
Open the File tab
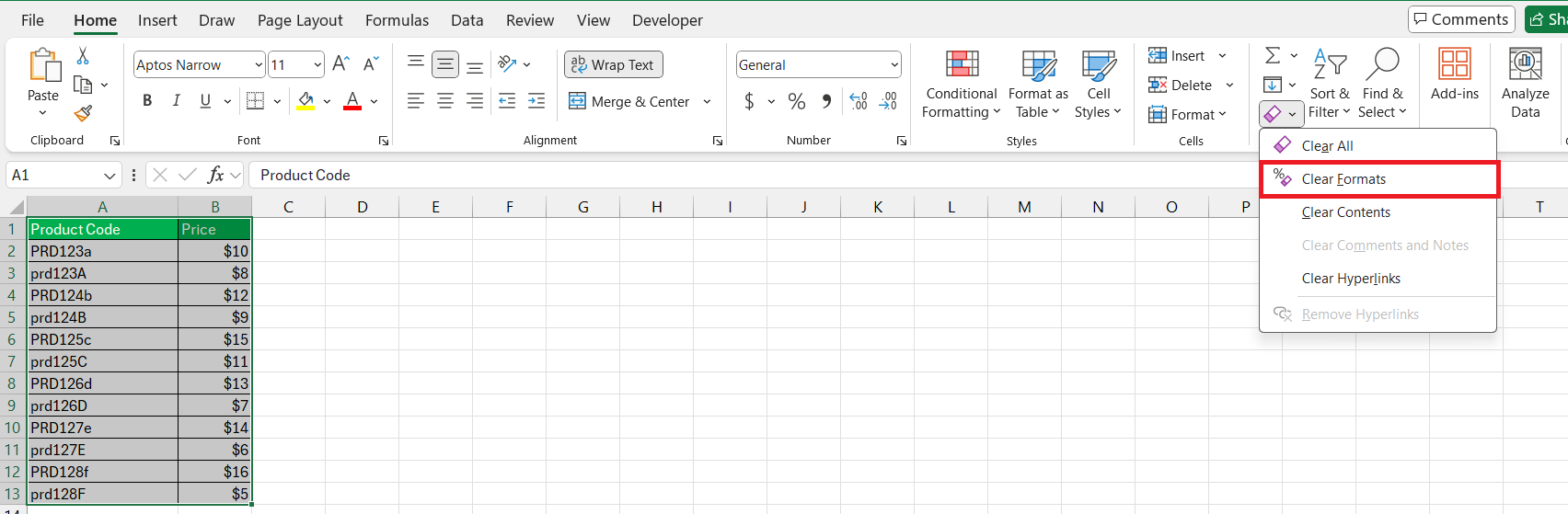tap(32, 20)
